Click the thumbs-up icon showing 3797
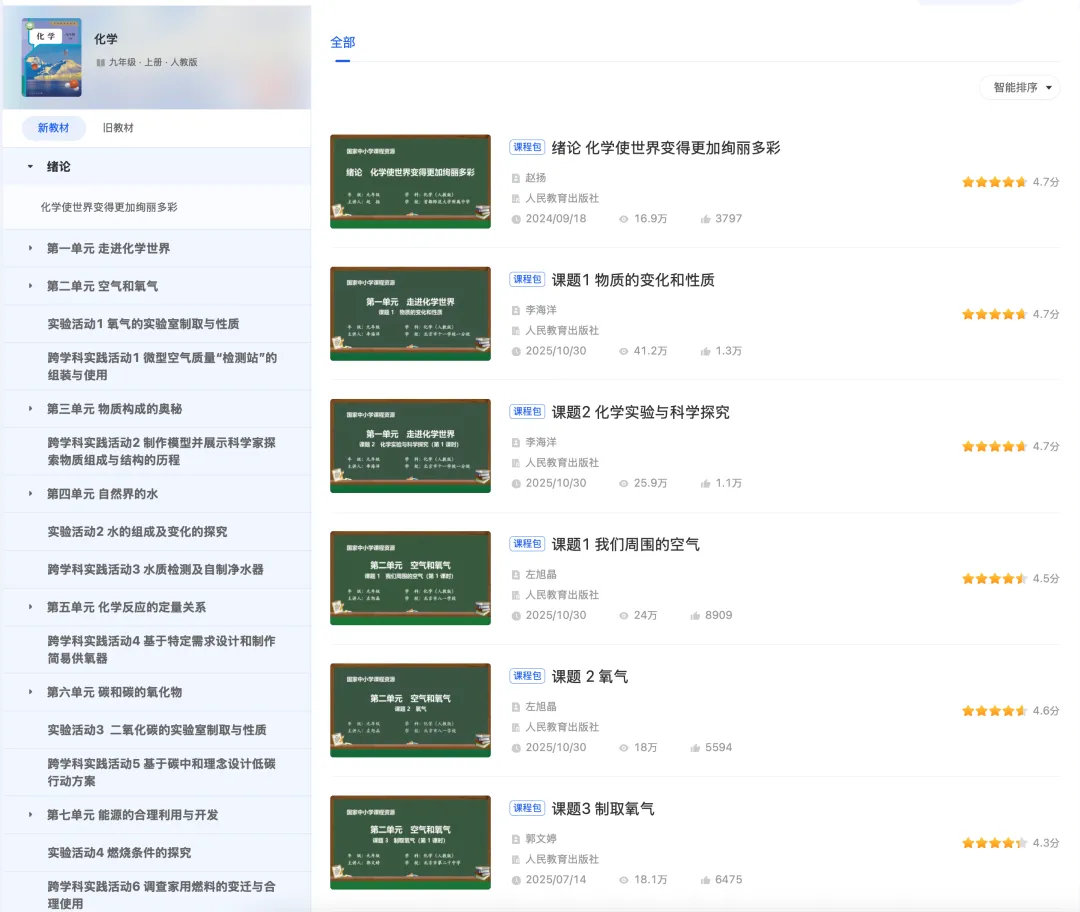The height and width of the screenshot is (912, 1080). [x=705, y=219]
